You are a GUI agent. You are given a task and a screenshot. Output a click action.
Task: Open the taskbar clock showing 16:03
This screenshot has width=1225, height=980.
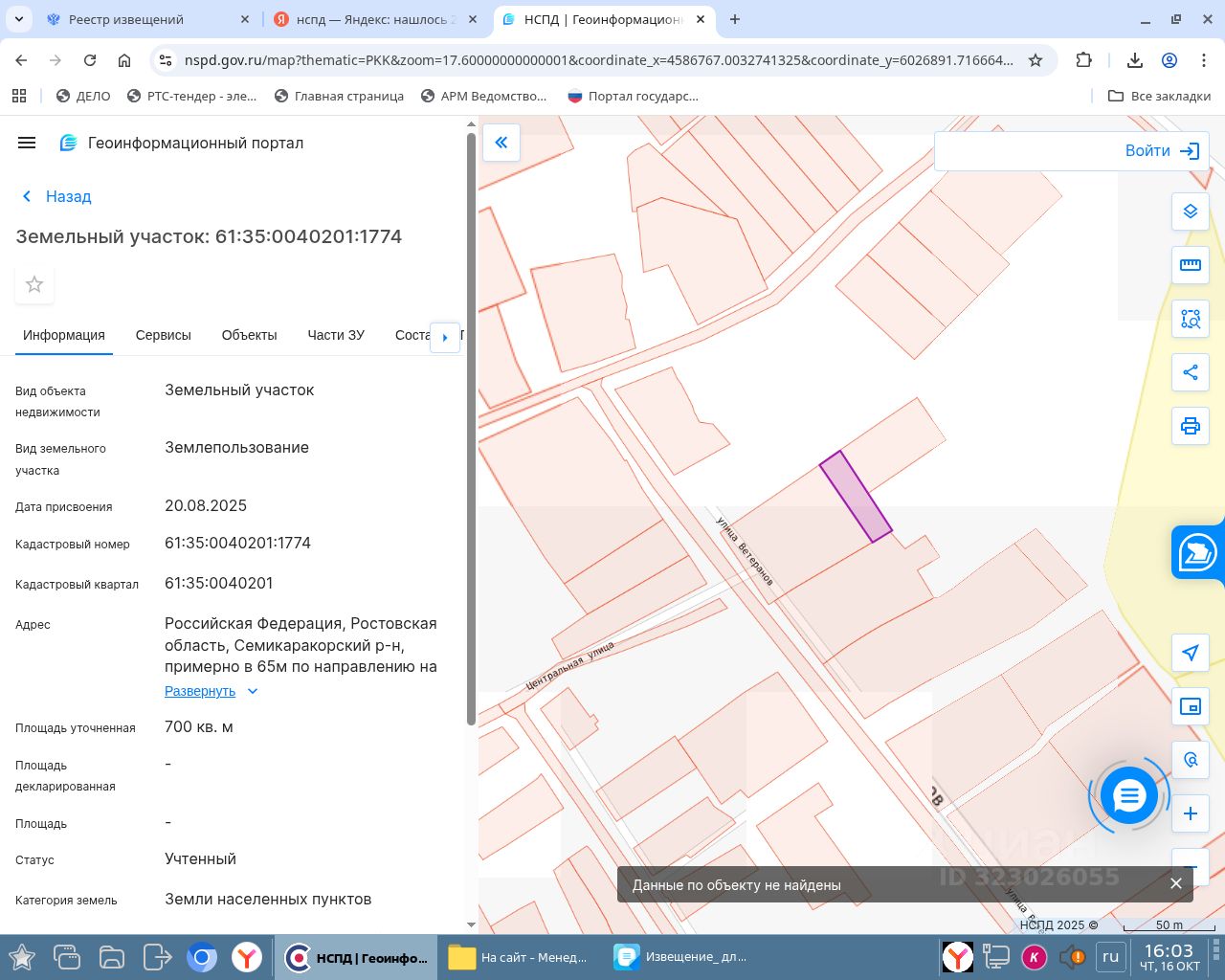pos(1170,957)
